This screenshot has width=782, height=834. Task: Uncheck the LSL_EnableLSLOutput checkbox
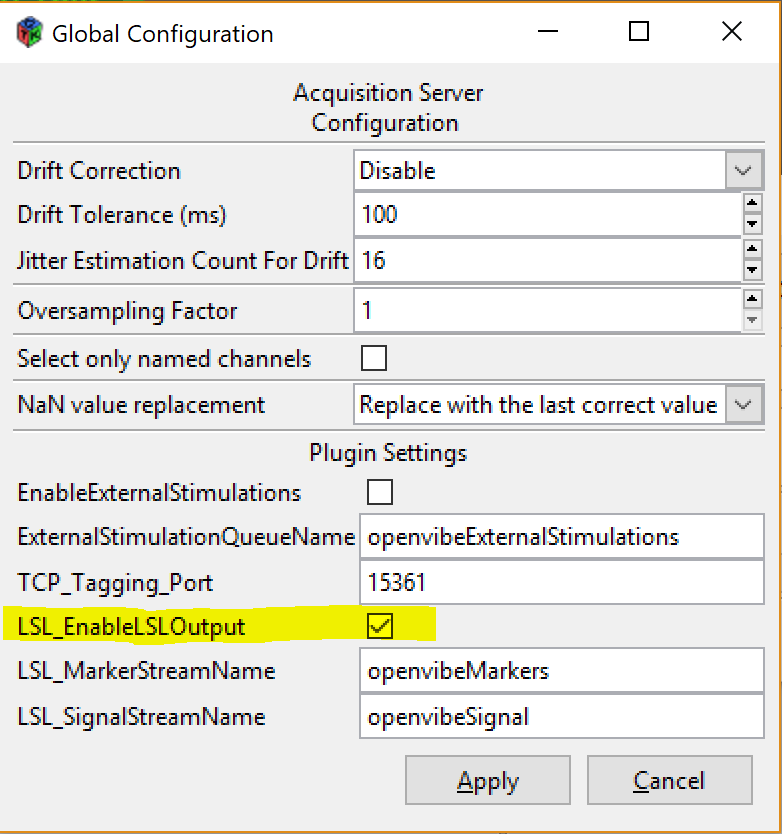click(380, 627)
